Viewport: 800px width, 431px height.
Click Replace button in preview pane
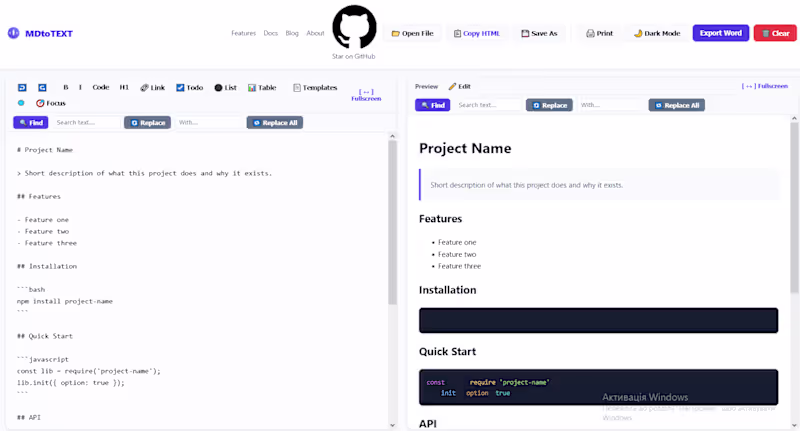[549, 105]
